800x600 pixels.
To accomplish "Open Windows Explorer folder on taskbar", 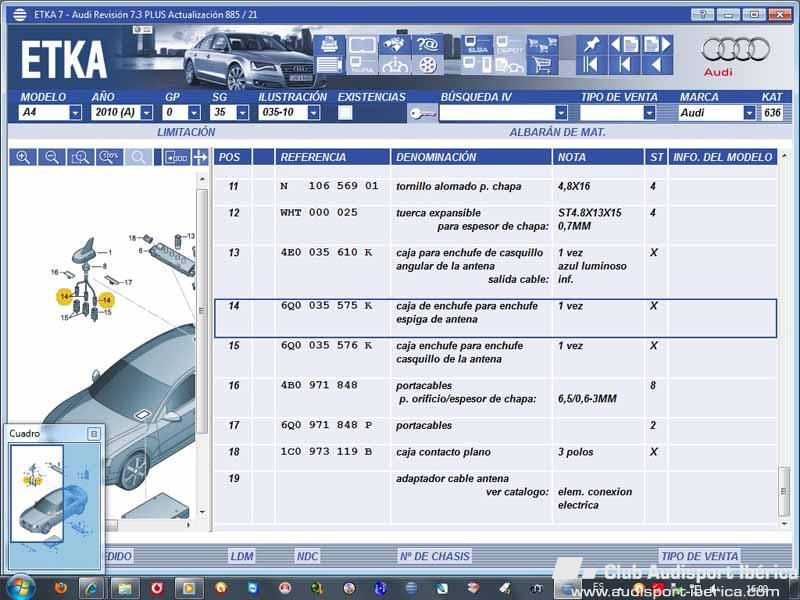I will 124,588.
